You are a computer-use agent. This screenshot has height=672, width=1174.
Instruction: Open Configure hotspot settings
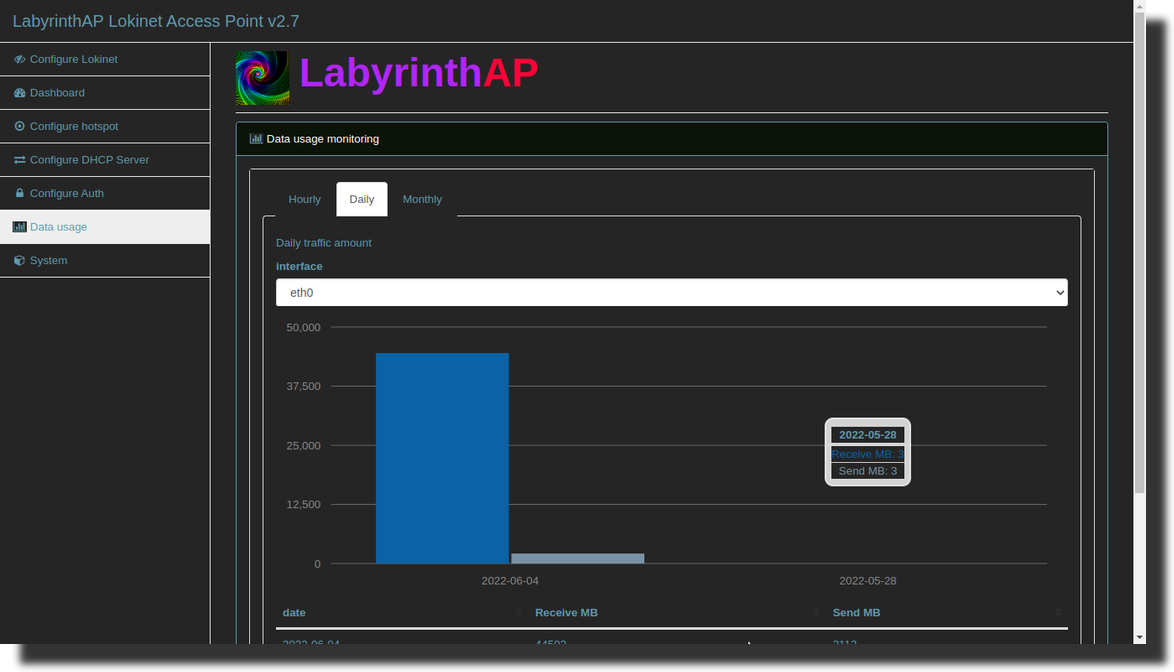[105, 126]
